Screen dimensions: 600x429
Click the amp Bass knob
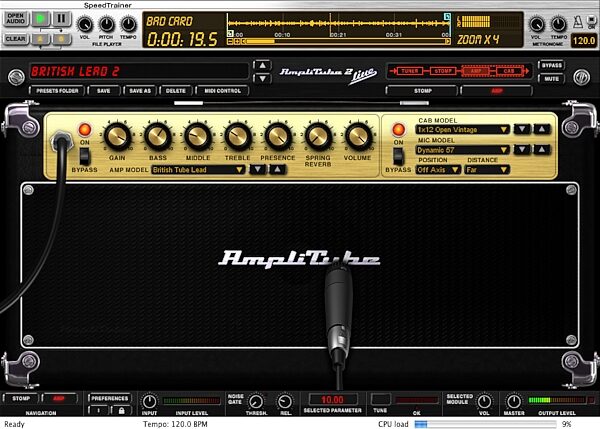point(158,136)
